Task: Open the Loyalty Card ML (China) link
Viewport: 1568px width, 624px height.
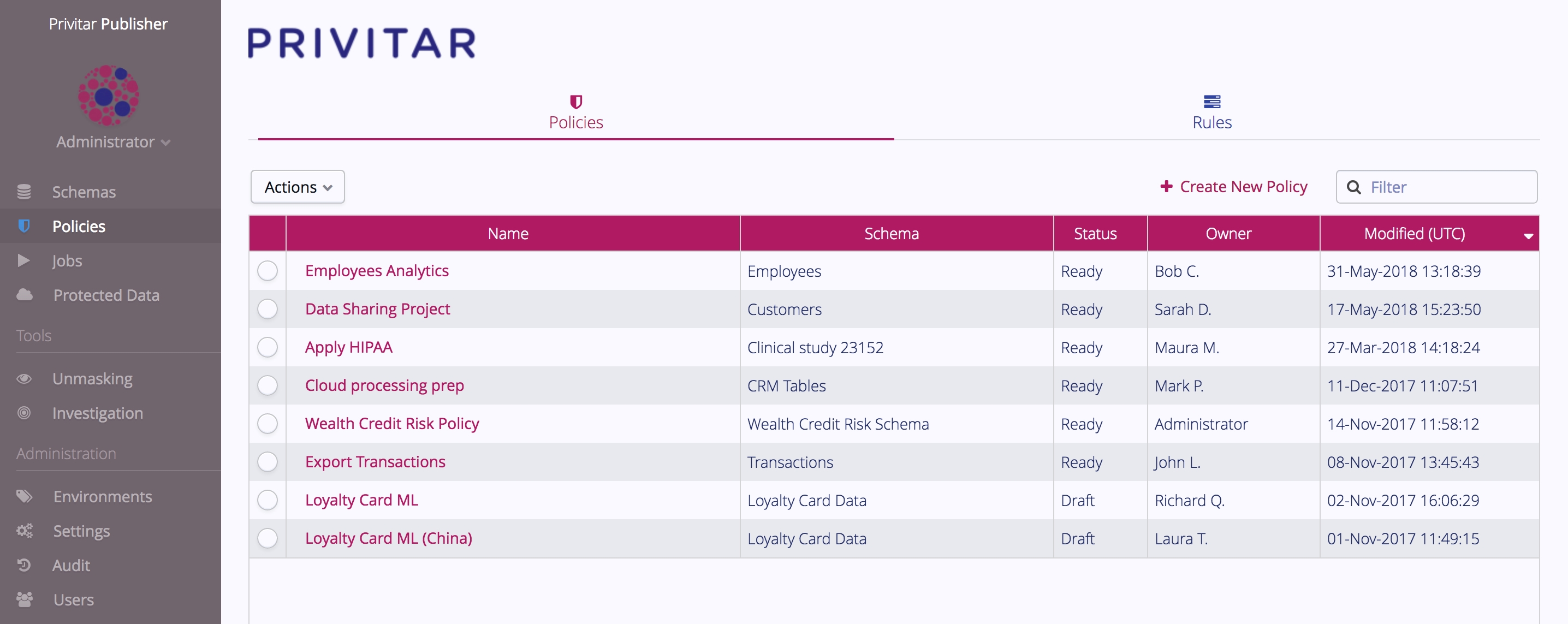Action: pos(388,538)
